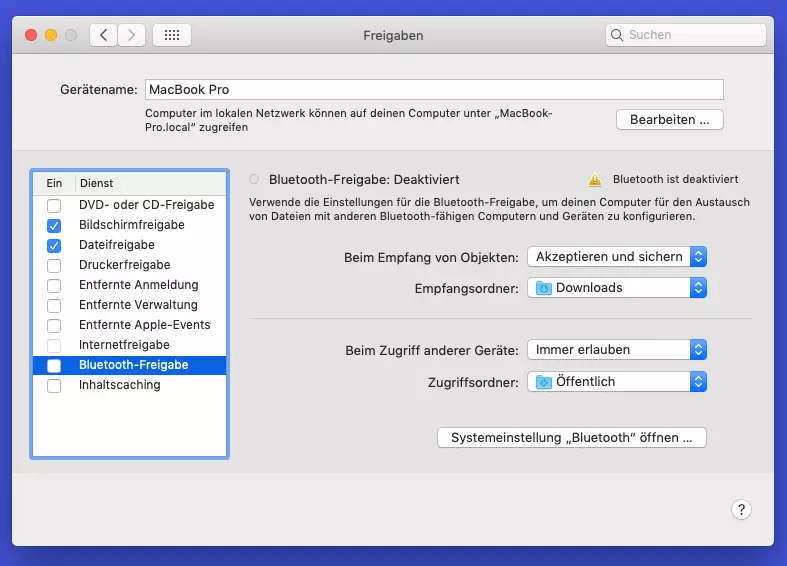Click the Downloads folder icon

point(544,288)
